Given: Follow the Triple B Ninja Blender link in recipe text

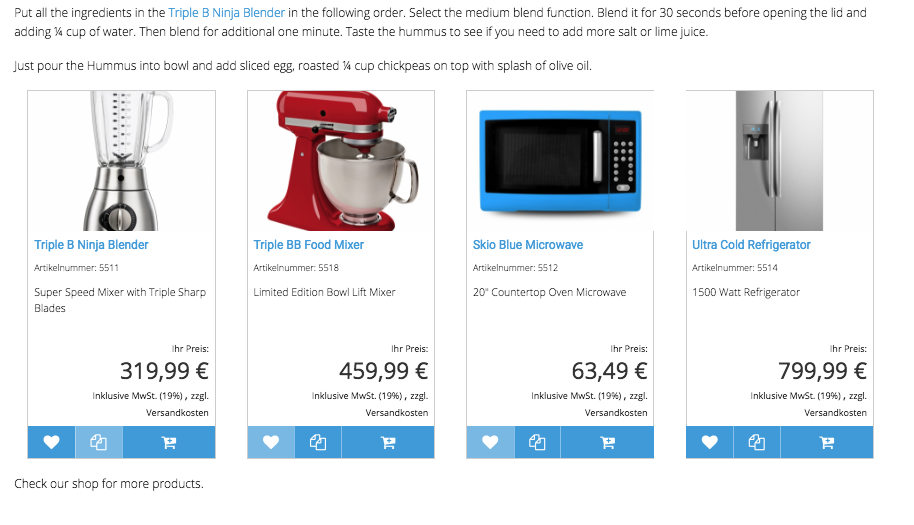Looking at the screenshot, I should coord(226,12).
